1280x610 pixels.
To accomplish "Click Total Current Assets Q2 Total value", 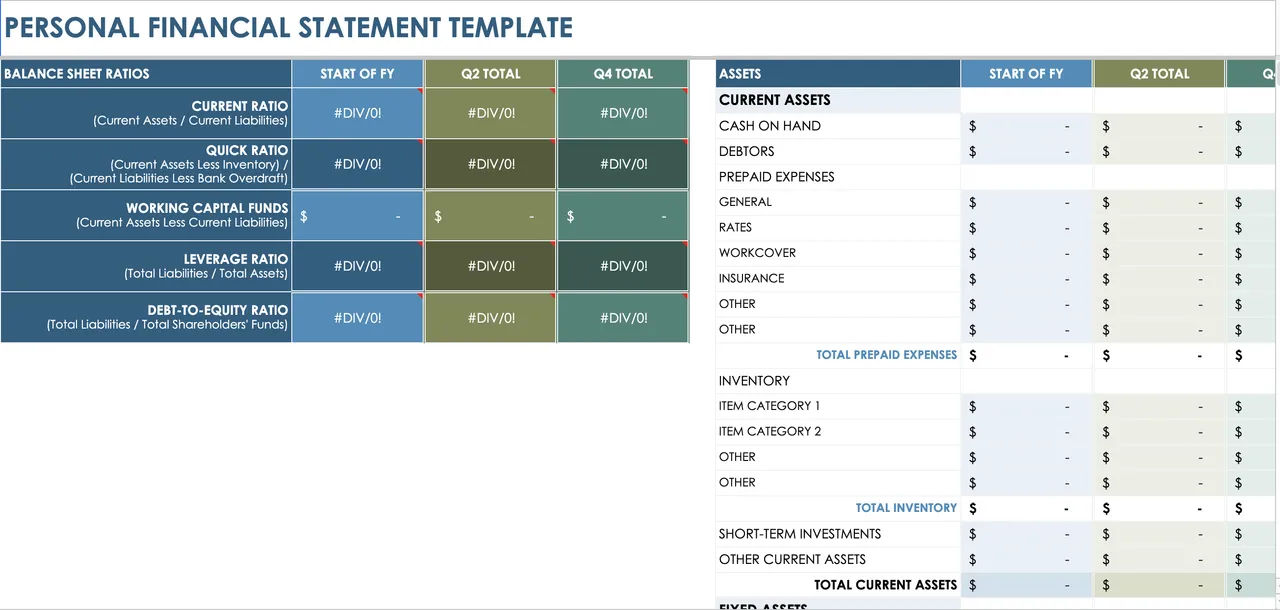I will coord(1160,585).
